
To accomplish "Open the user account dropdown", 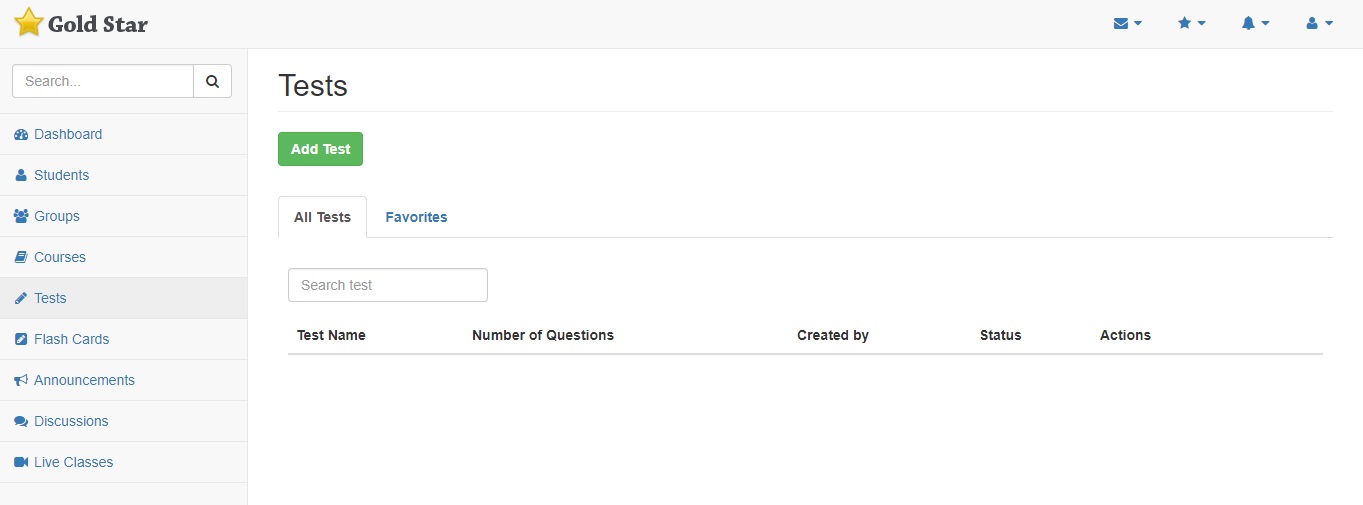I will 1319,24.
